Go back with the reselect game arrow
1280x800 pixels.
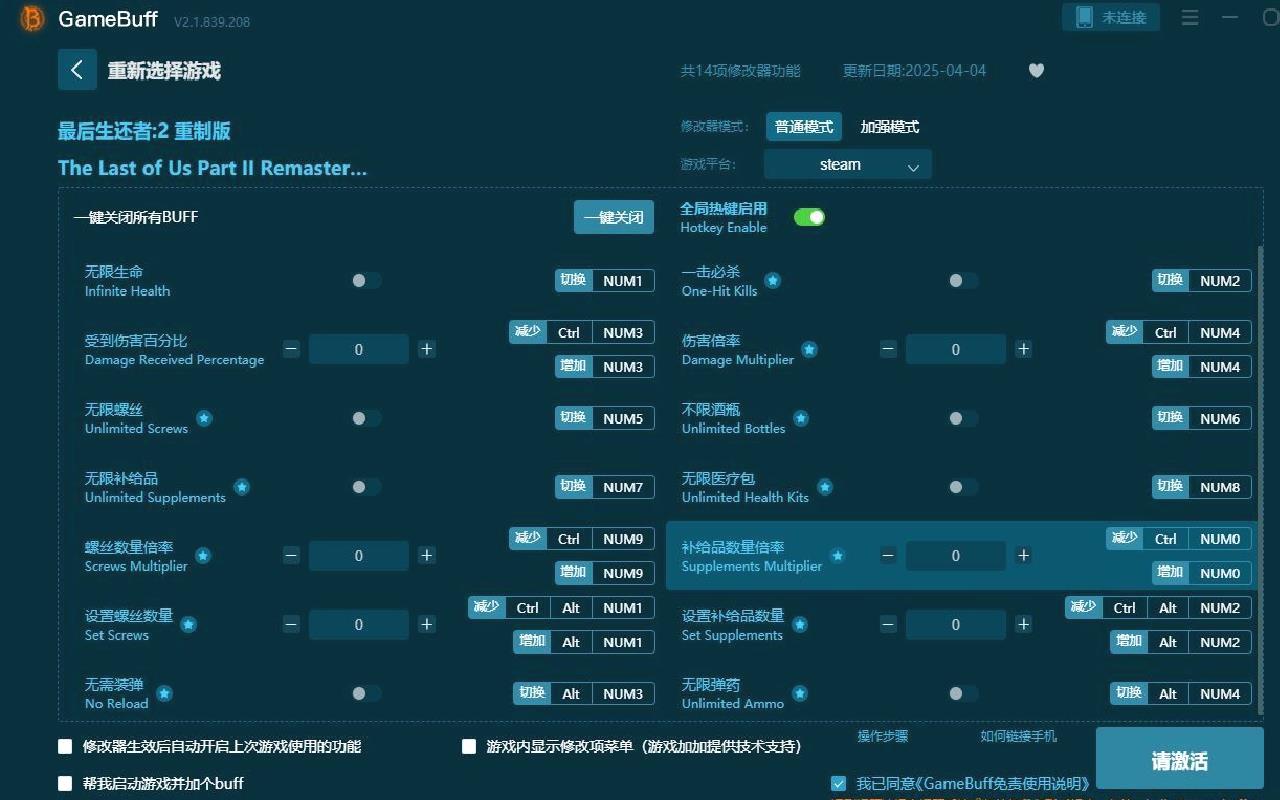(77, 70)
